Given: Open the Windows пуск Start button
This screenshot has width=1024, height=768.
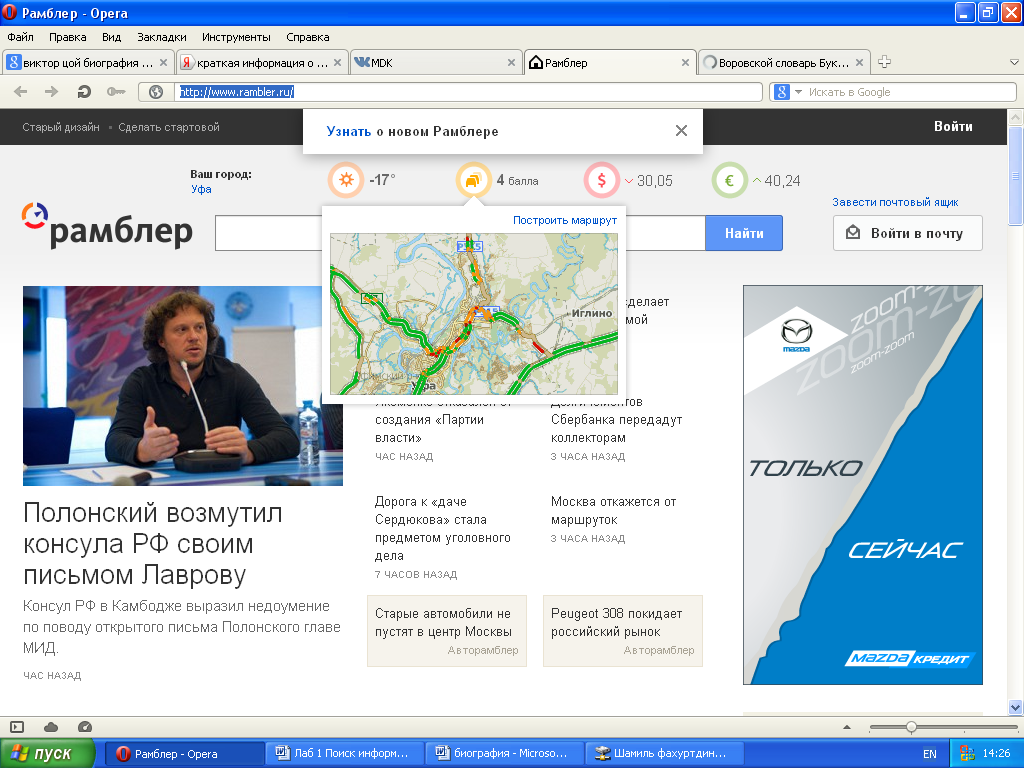Looking at the screenshot, I should (x=46, y=754).
